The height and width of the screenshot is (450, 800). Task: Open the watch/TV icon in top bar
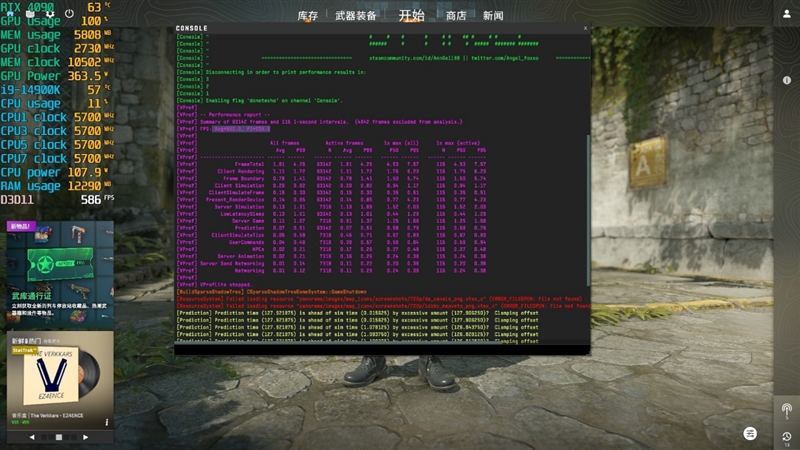[30, 14]
